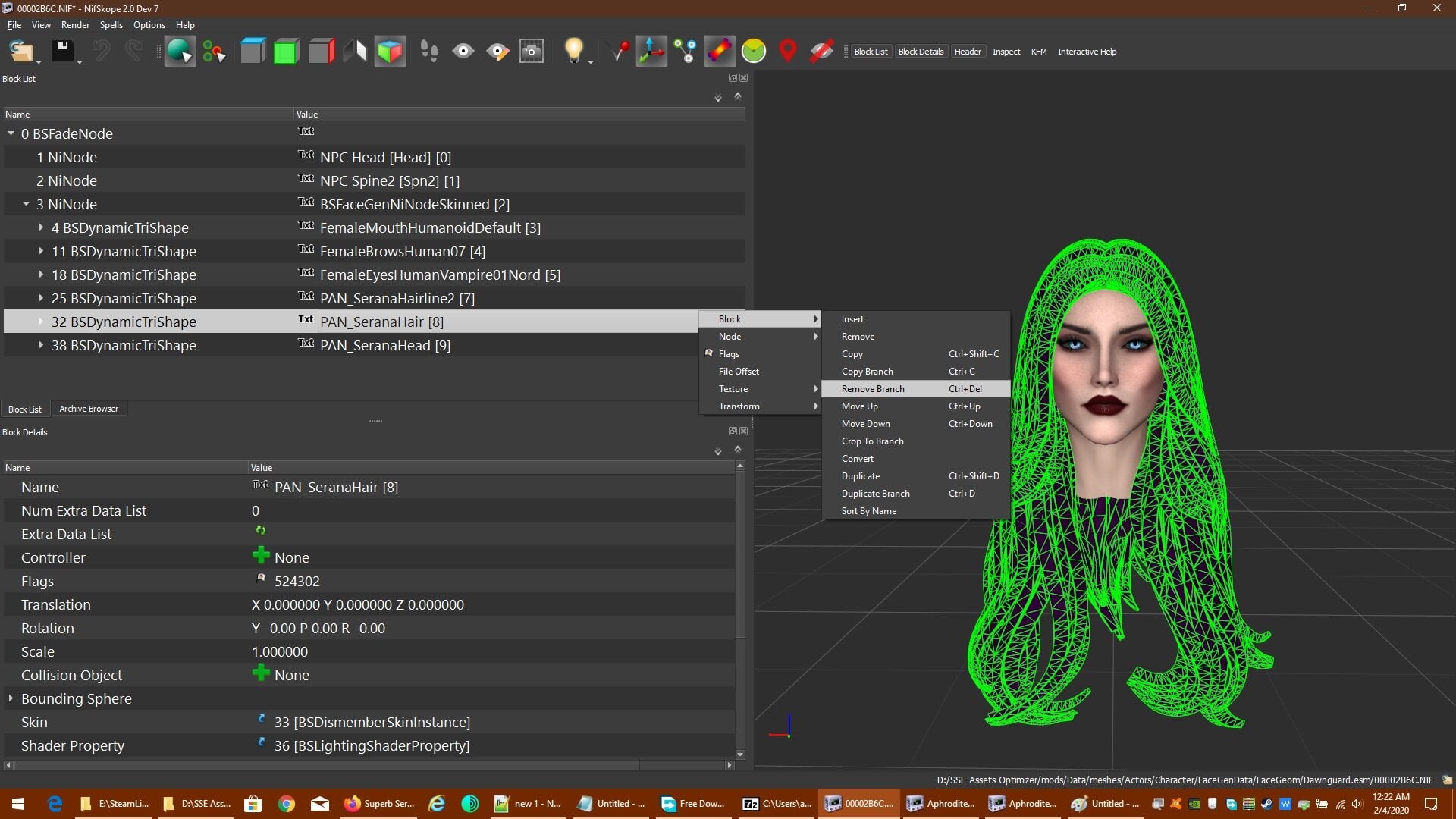Switch to top view cube
The image size is (1456, 819).
[x=253, y=52]
